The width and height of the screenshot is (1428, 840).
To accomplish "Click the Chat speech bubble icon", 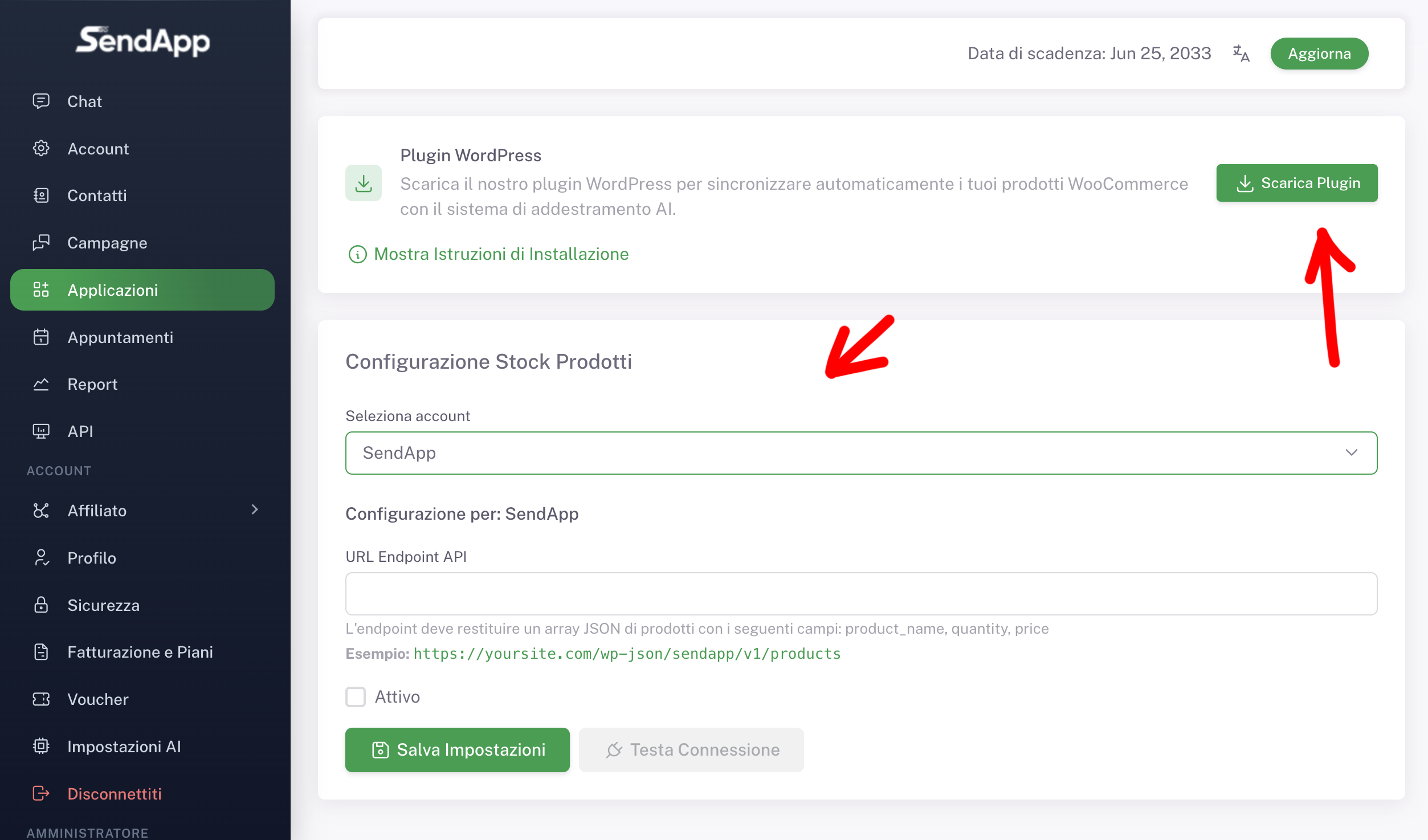I will pyautogui.click(x=41, y=101).
